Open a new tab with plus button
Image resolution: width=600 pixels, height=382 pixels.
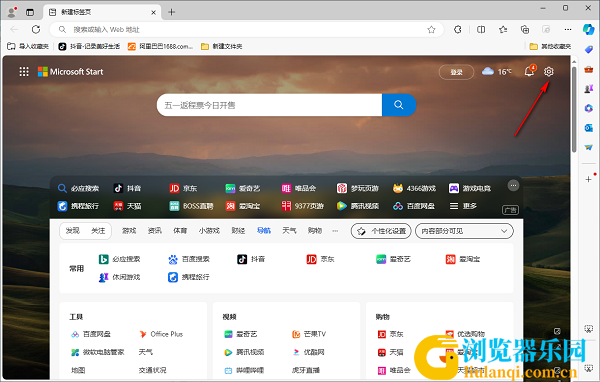(171, 12)
